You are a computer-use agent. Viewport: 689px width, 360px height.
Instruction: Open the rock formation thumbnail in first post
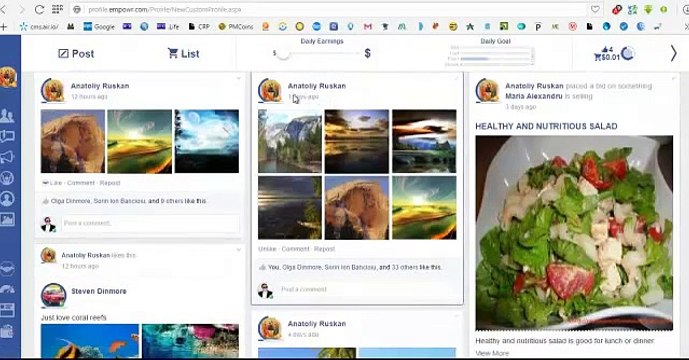click(x=73, y=141)
